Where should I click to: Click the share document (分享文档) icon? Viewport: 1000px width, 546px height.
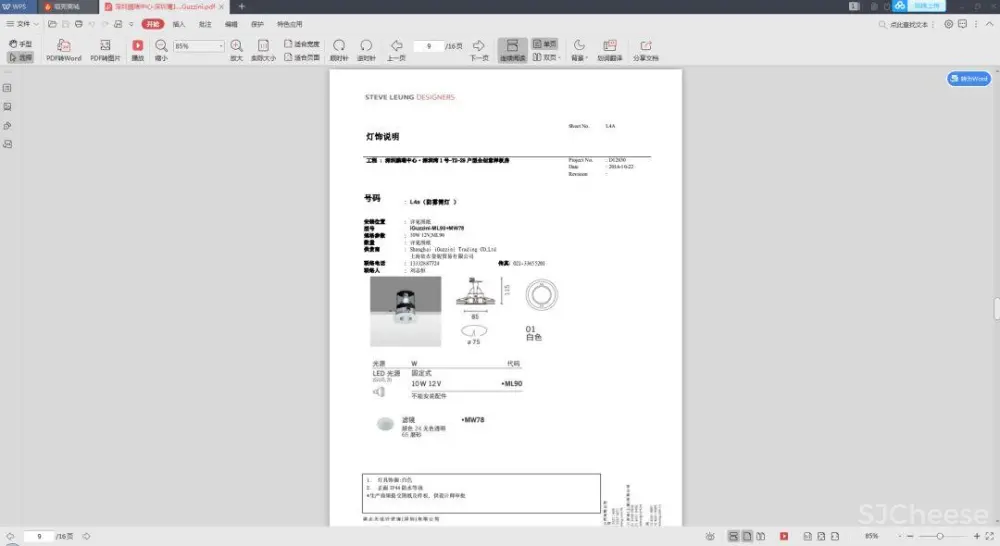point(645,50)
